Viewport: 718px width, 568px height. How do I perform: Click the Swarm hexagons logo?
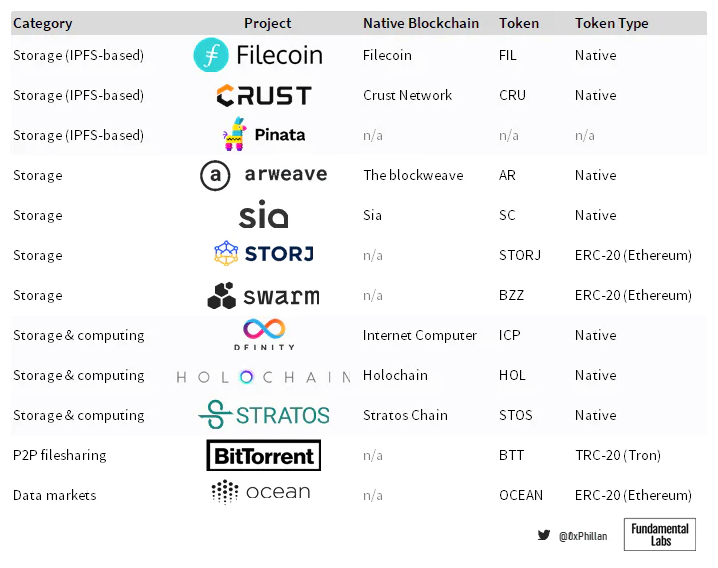221,296
